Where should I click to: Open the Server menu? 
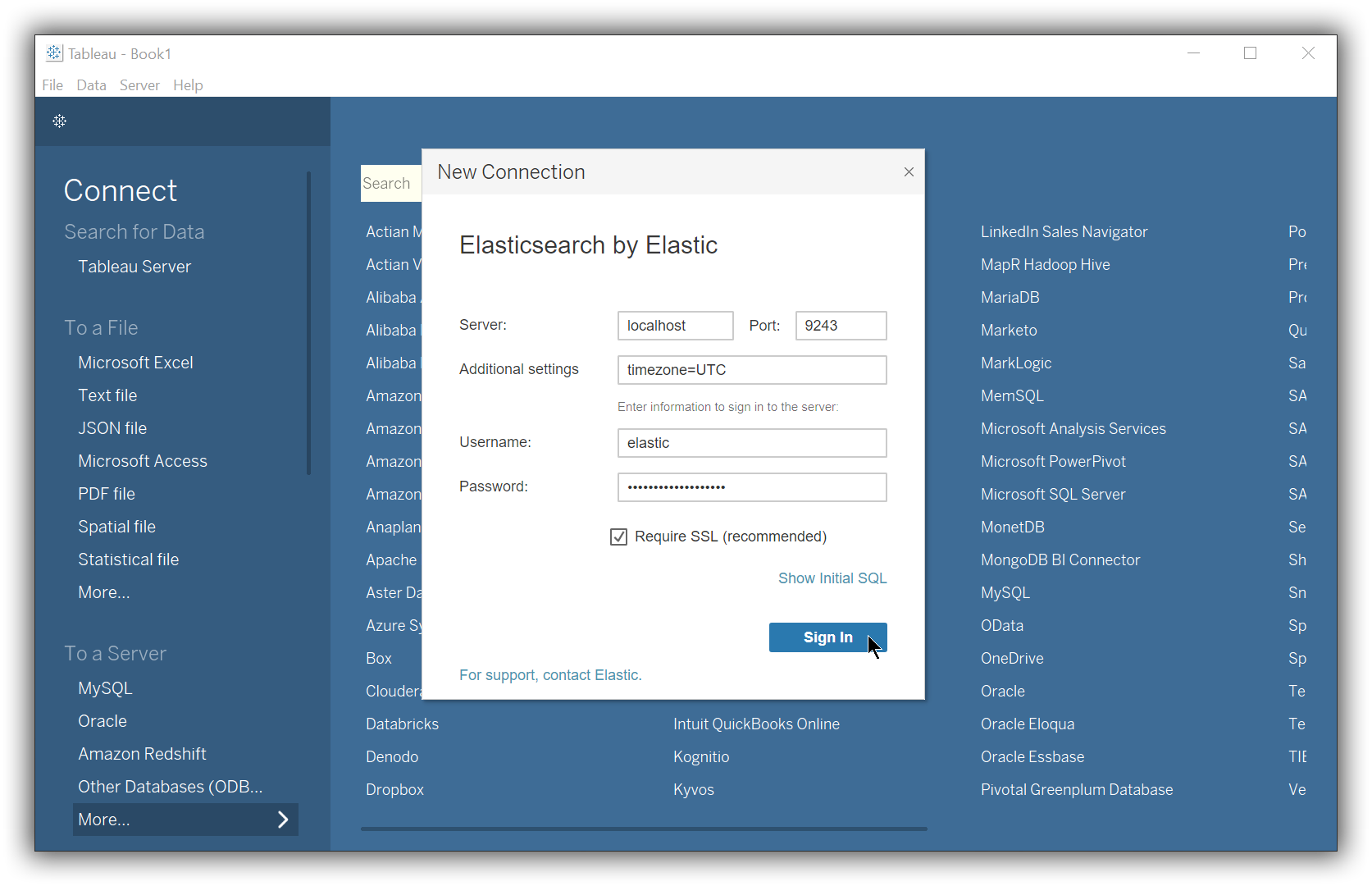tap(139, 84)
